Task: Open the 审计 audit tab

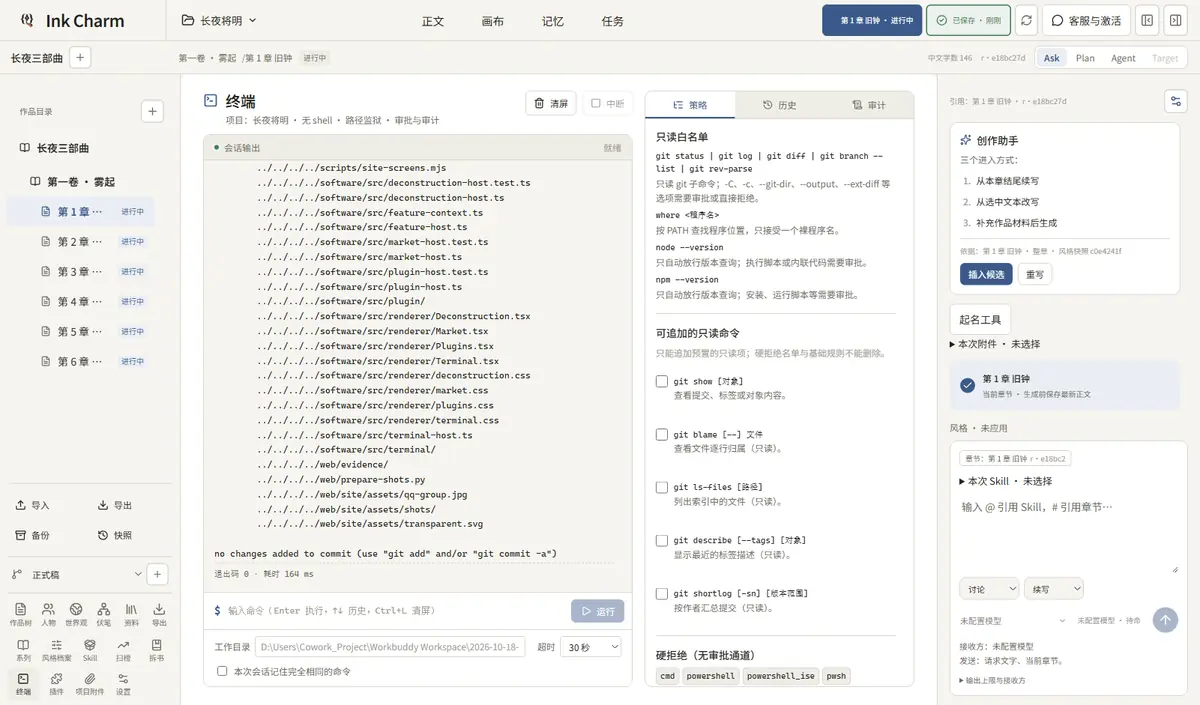Action: pos(868,105)
